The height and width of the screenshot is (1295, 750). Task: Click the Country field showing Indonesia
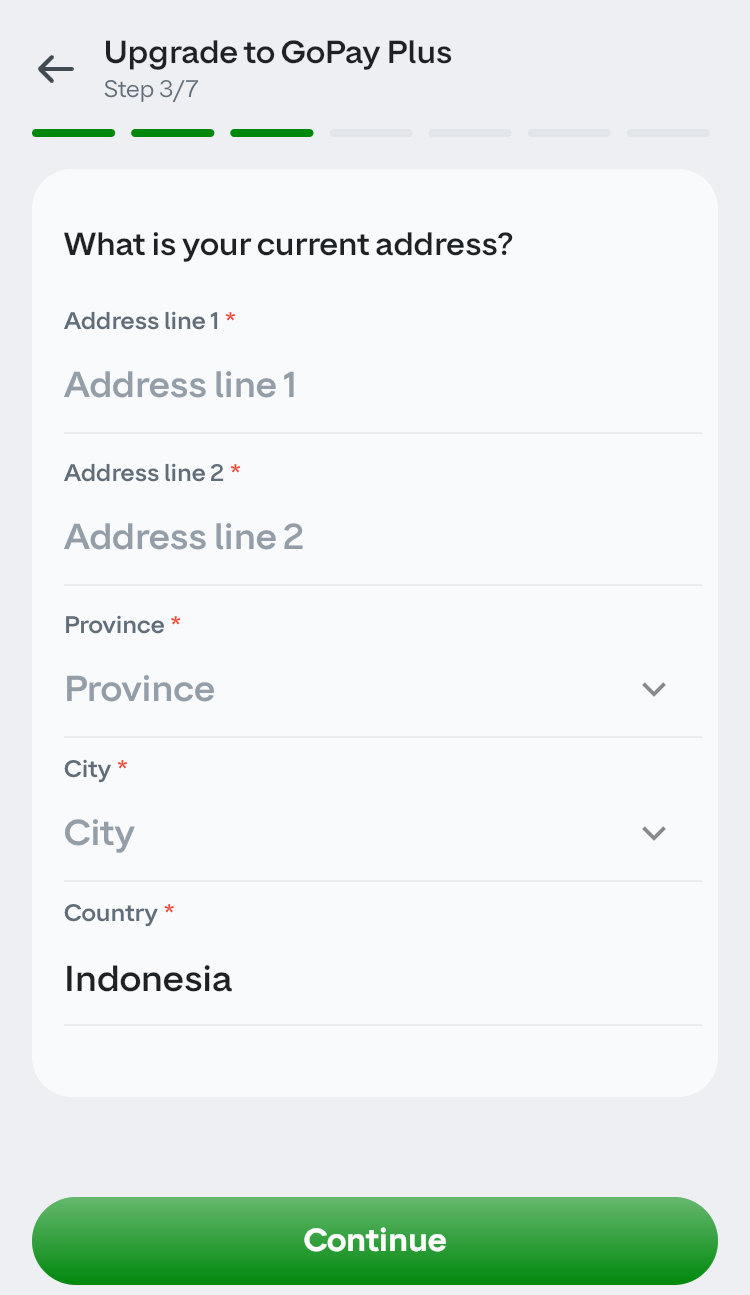(x=148, y=979)
